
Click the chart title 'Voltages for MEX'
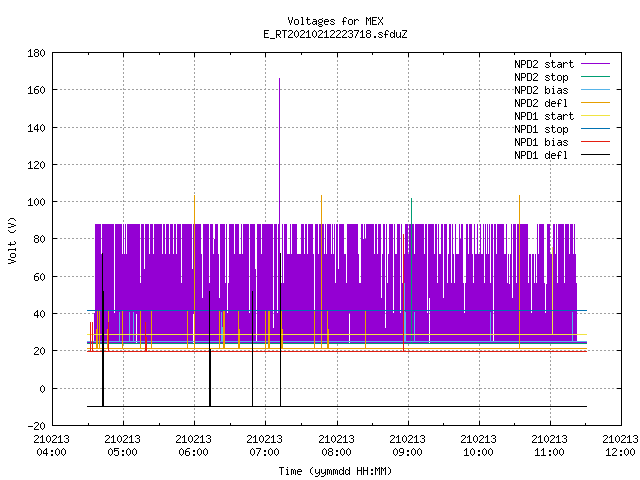pos(335,21)
